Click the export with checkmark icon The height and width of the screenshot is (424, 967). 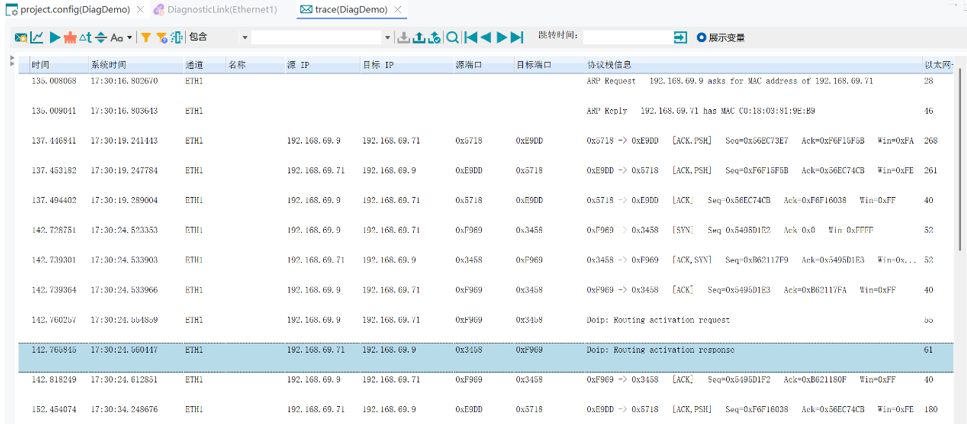point(434,38)
